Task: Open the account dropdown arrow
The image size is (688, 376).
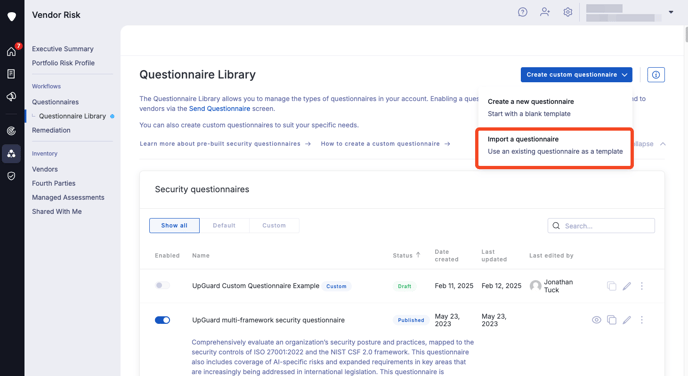Action: [x=671, y=12]
